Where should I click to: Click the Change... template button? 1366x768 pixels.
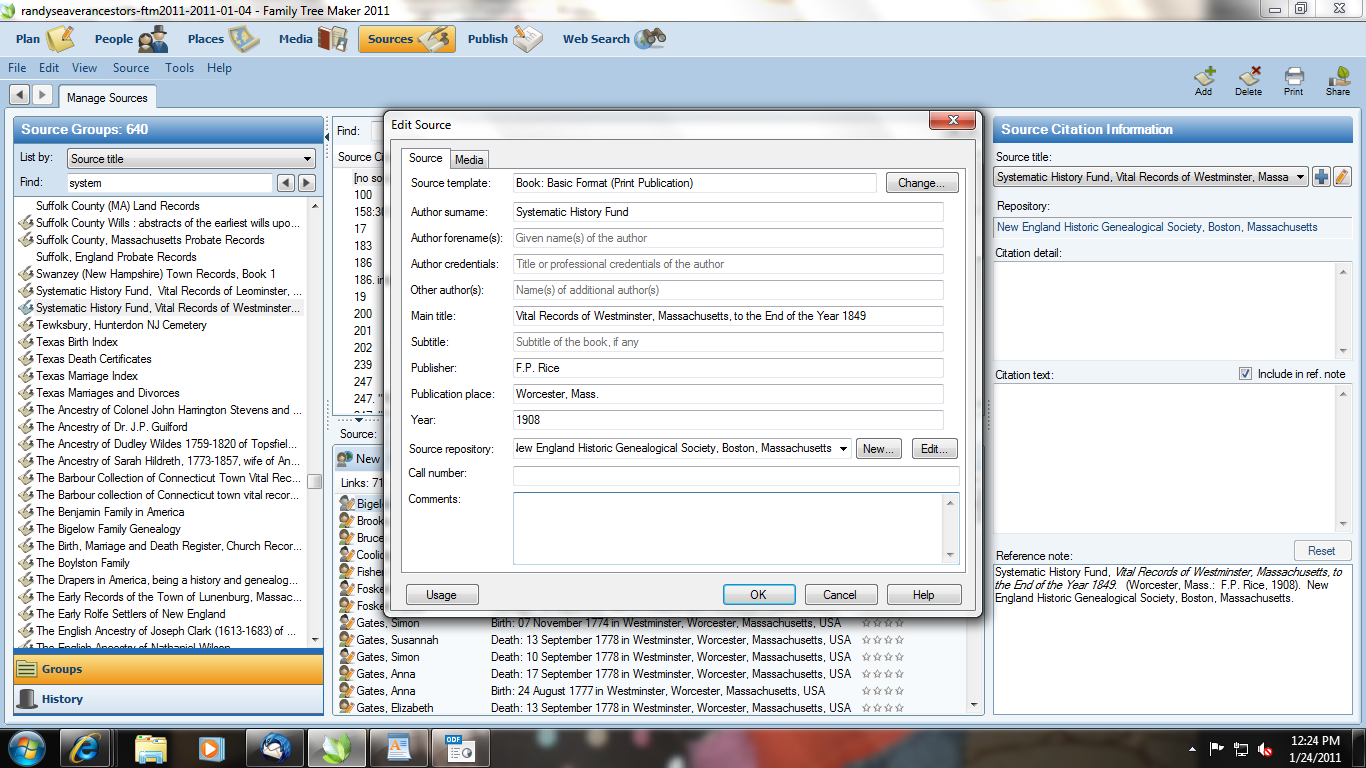point(921,183)
